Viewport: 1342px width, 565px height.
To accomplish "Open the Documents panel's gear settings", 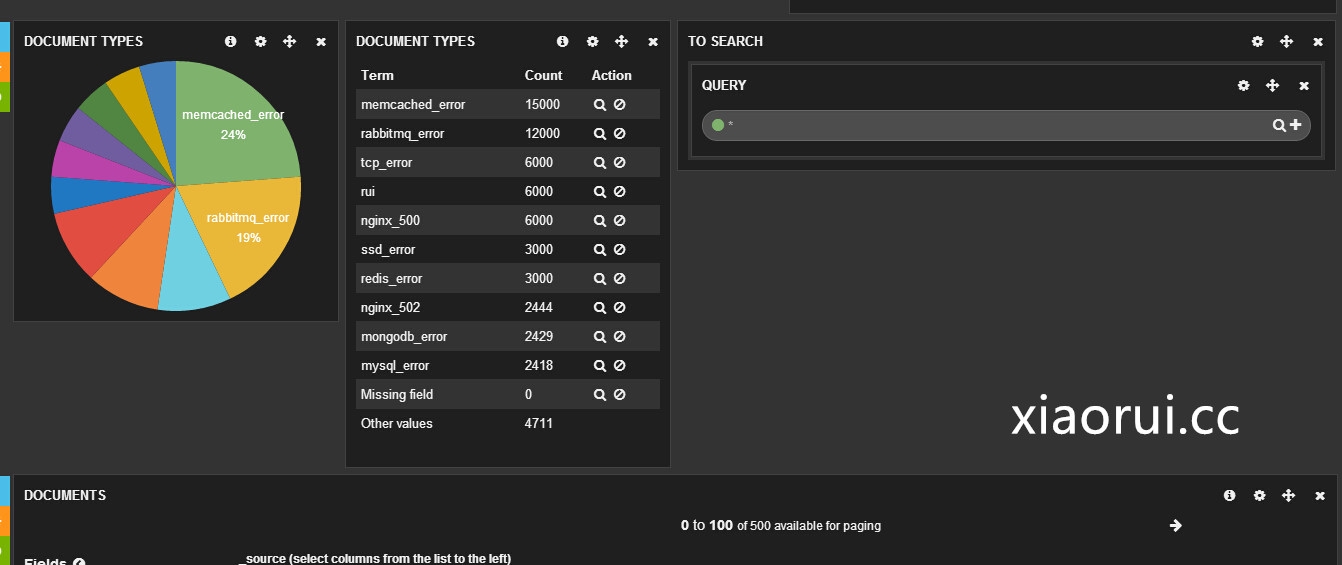I will (1259, 496).
